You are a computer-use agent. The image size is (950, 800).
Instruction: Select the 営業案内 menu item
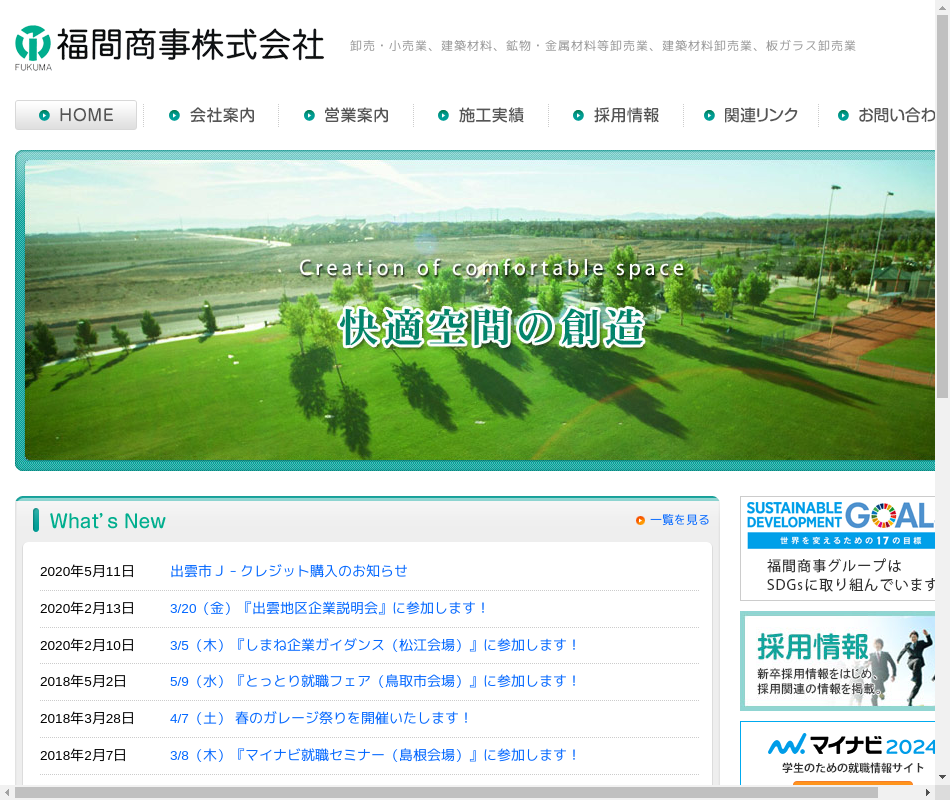[346, 115]
